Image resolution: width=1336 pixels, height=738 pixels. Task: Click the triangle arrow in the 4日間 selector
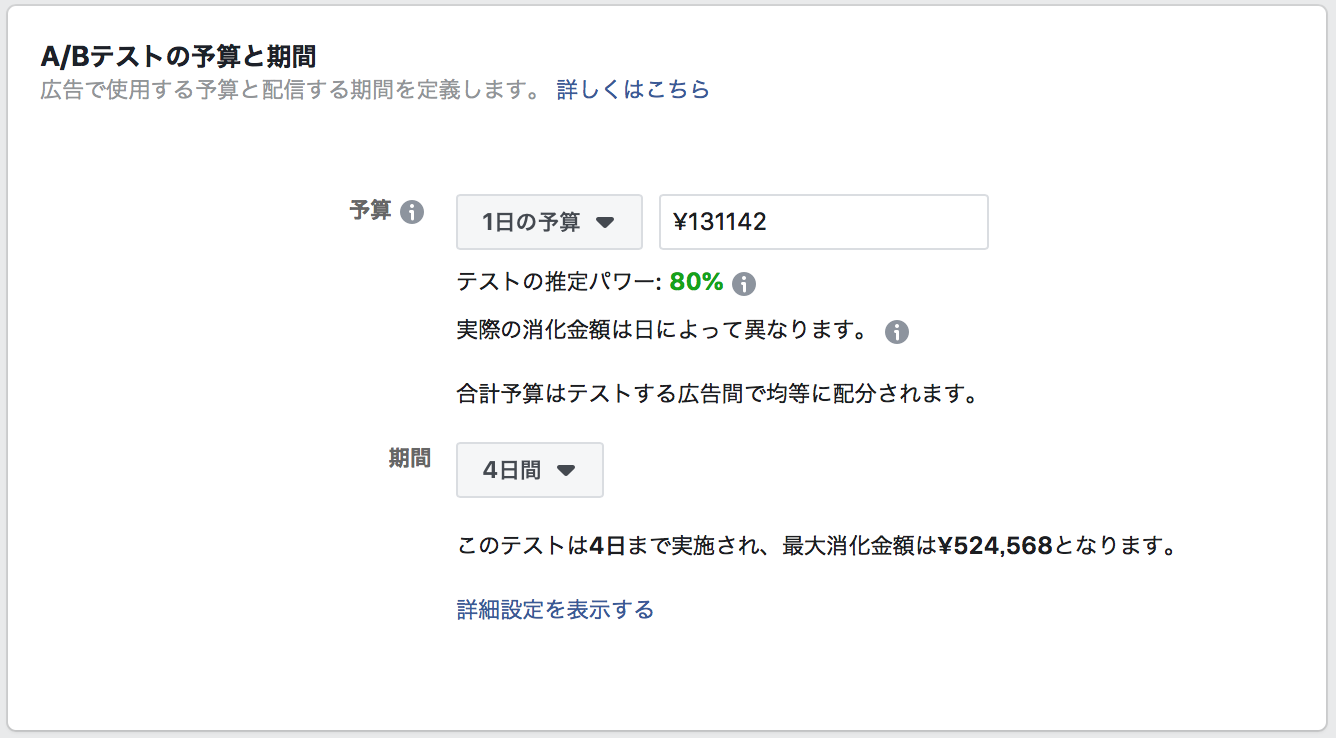tap(566, 470)
